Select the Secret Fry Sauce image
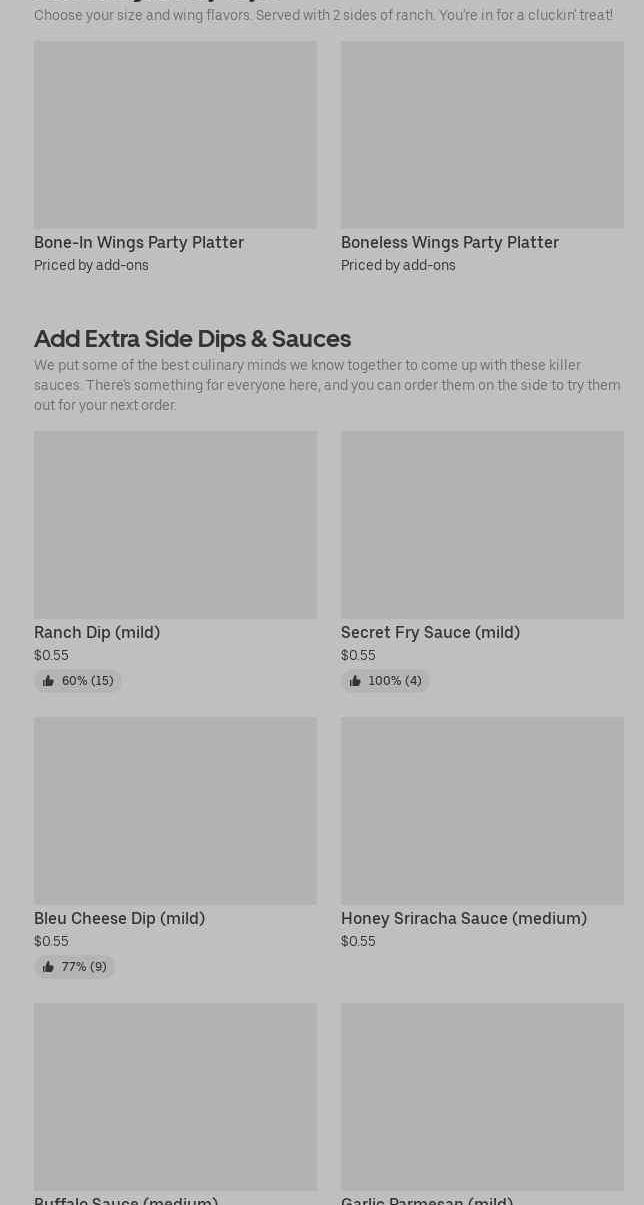The height and width of the screenshot is (1205, 644). [482, 524]
